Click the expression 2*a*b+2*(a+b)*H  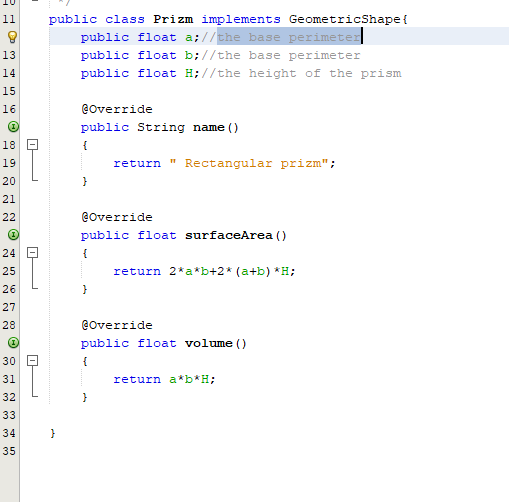click(x=229, y=271)
